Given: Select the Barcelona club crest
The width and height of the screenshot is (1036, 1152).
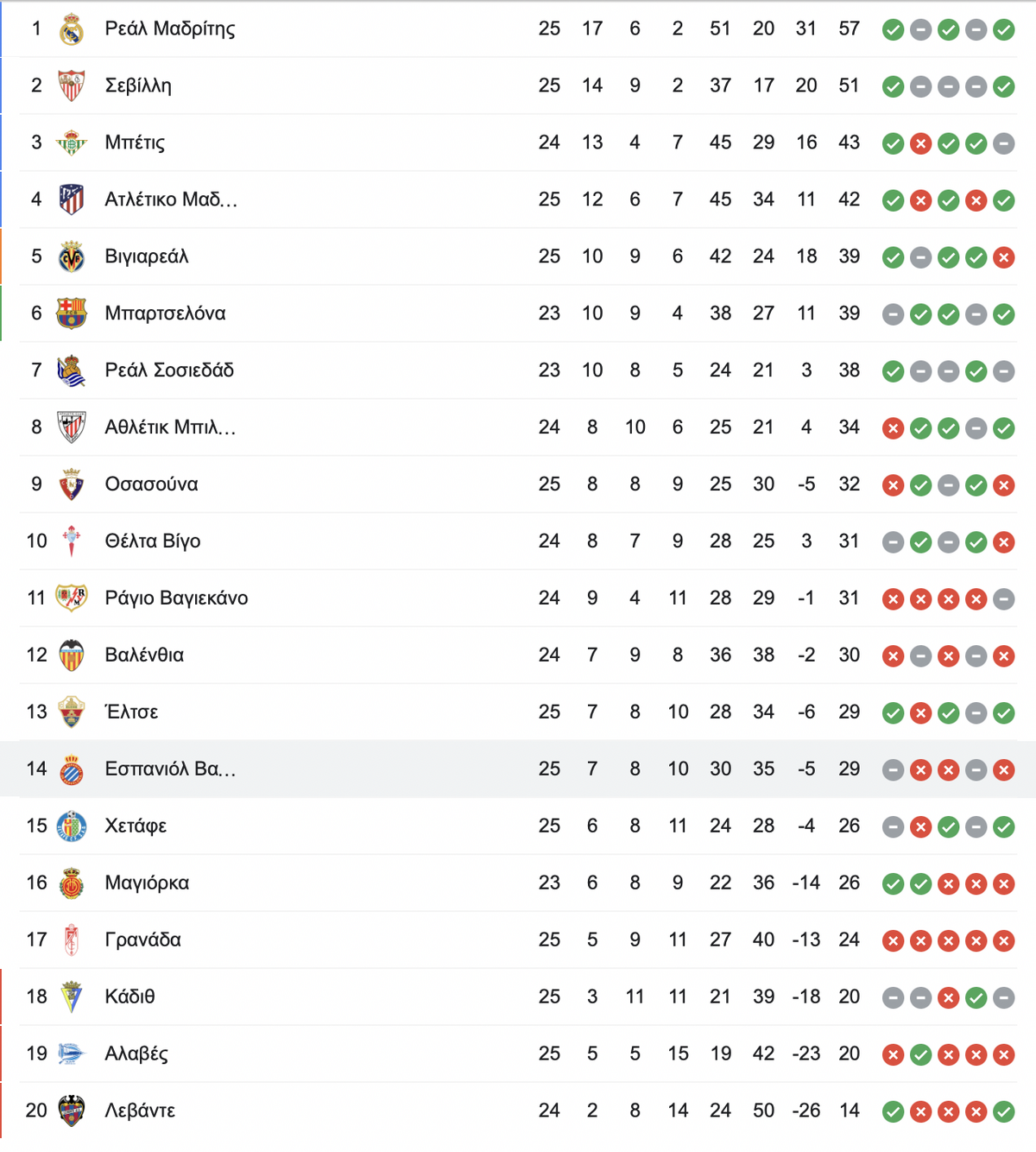Looking at the screenshot, I should click(x=72, y=313).
